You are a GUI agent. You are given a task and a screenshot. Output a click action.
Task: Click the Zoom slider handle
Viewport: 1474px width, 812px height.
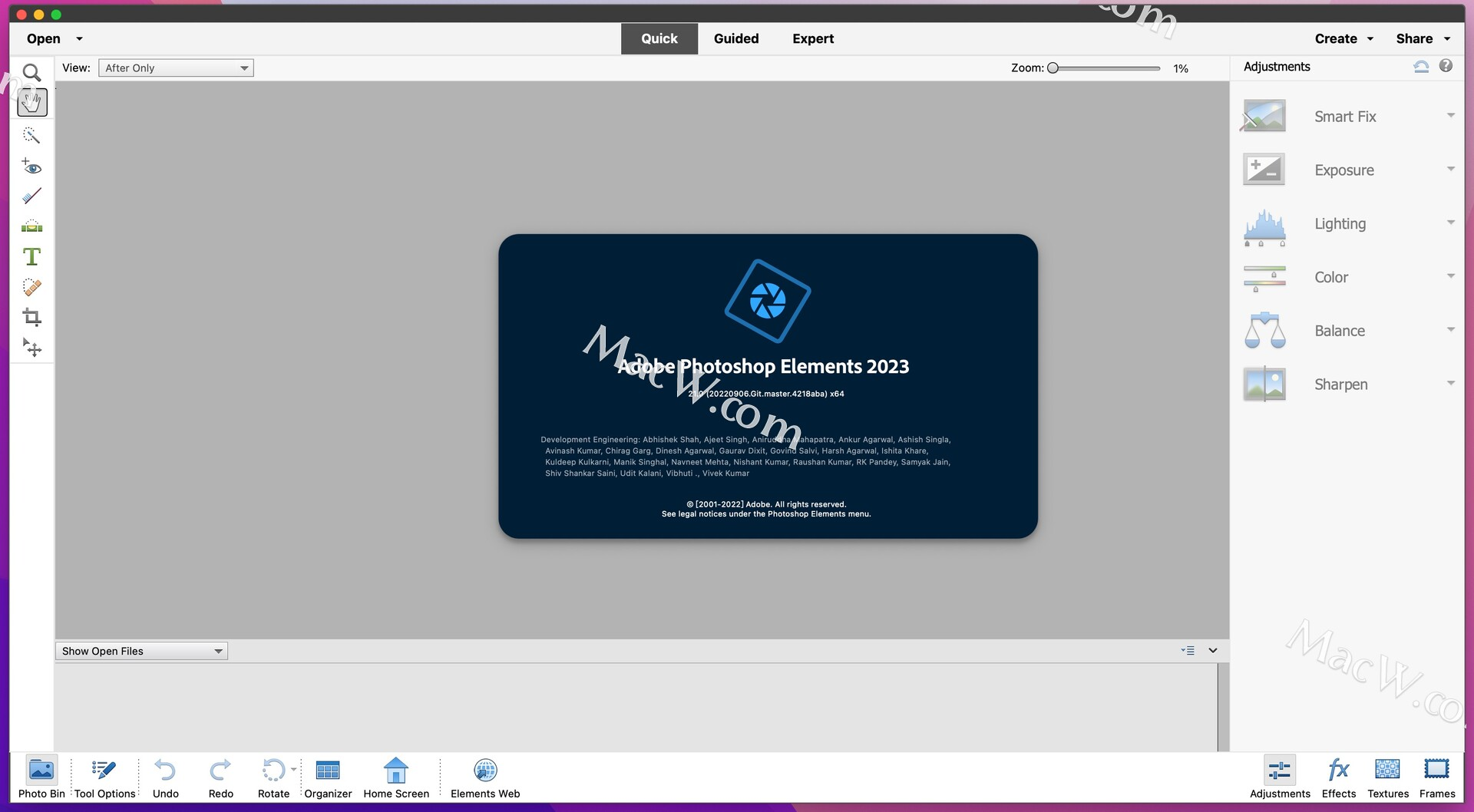tap(1053, 68)
